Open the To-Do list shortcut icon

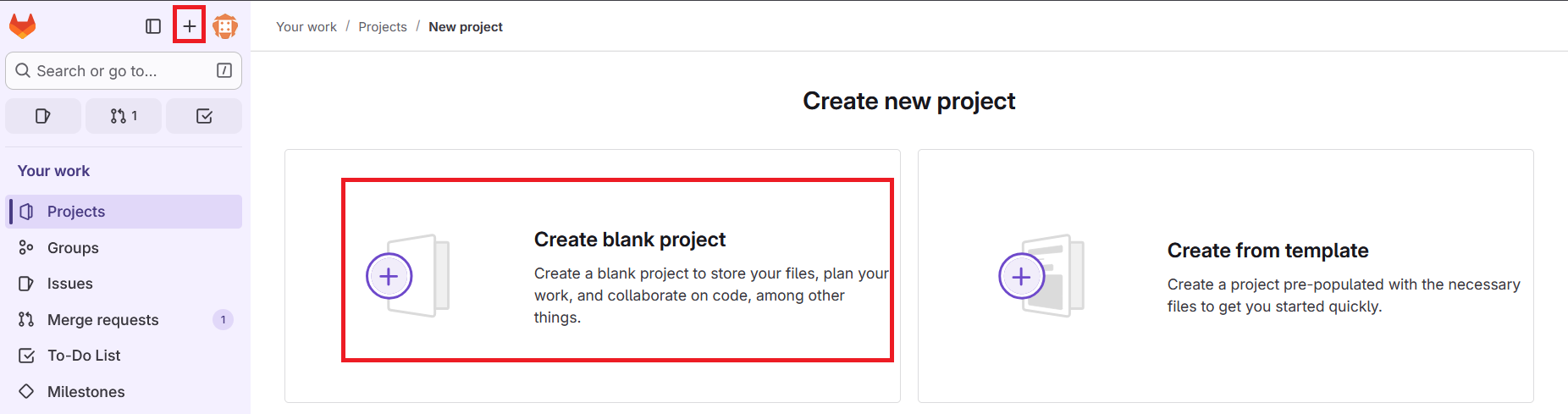[204, 116]
